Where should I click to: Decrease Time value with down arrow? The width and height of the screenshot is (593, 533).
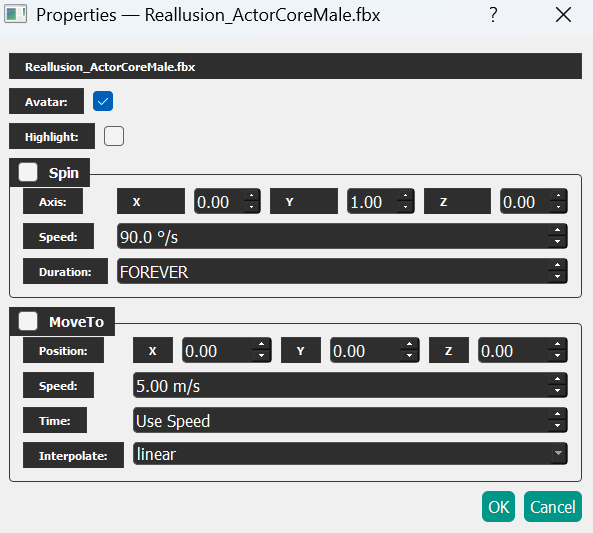tap(557, 426)
